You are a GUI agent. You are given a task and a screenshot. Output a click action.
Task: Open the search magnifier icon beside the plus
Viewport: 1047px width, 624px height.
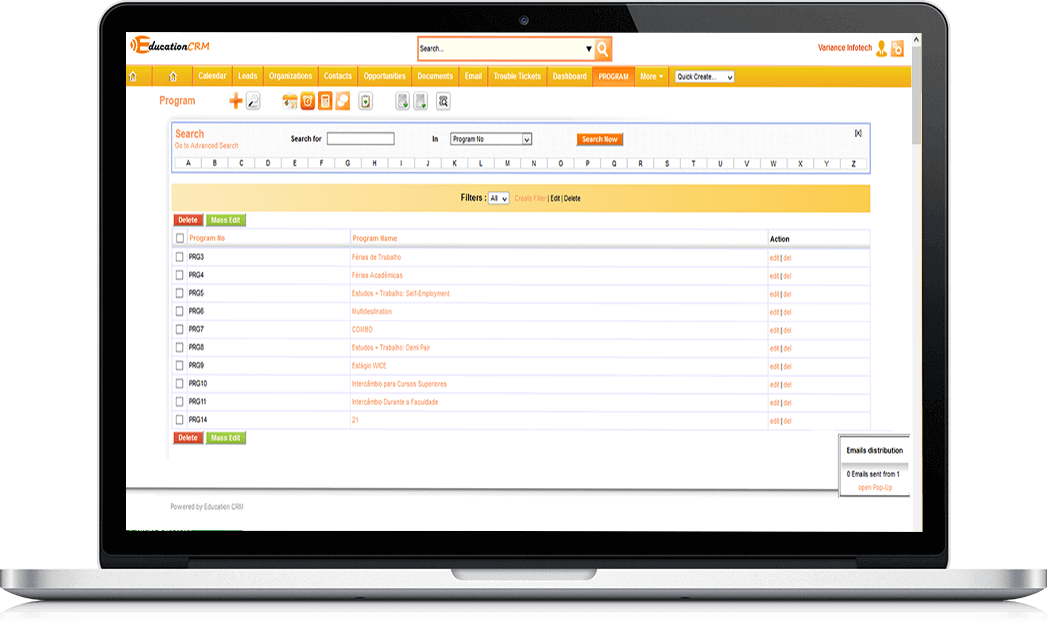[253, 101]
